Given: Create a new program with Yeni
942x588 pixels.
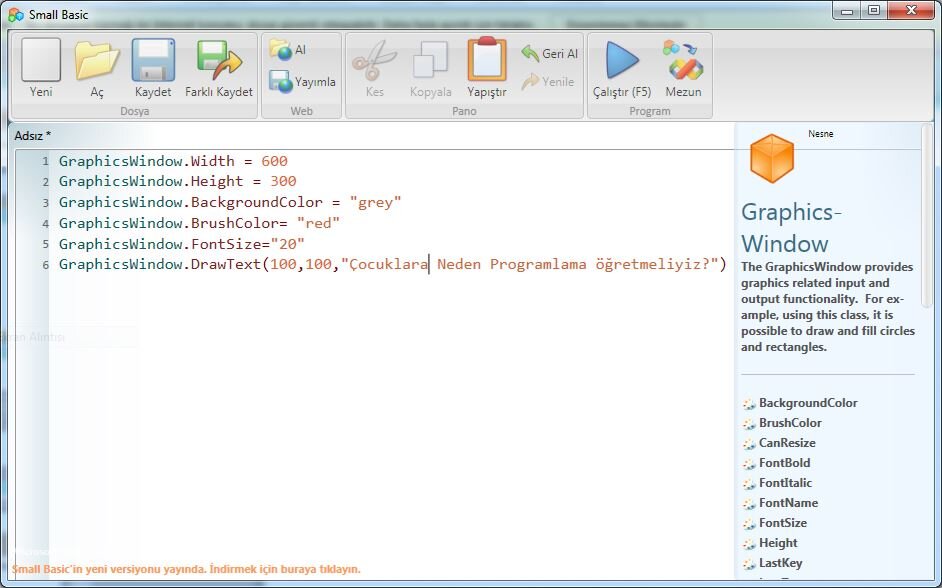Looking at the screenshot, I should pos(41,67).
